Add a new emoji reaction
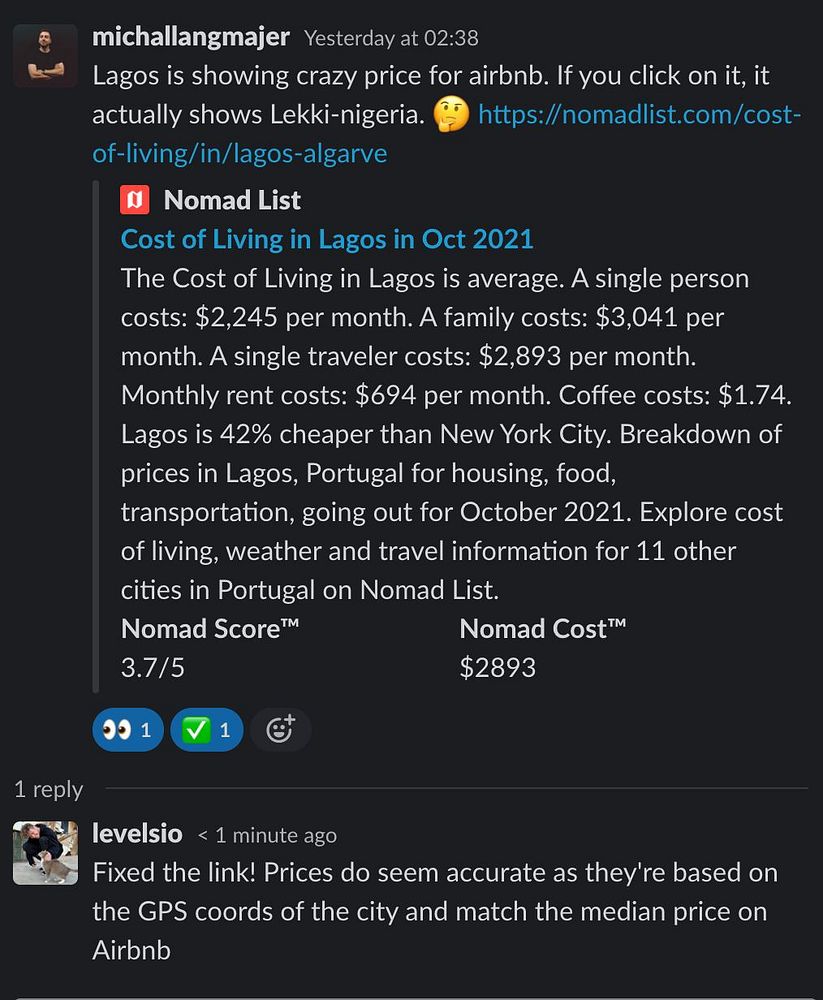This screenshot has width=823, height=1000. pyautogui.click(x=280, y=730)
